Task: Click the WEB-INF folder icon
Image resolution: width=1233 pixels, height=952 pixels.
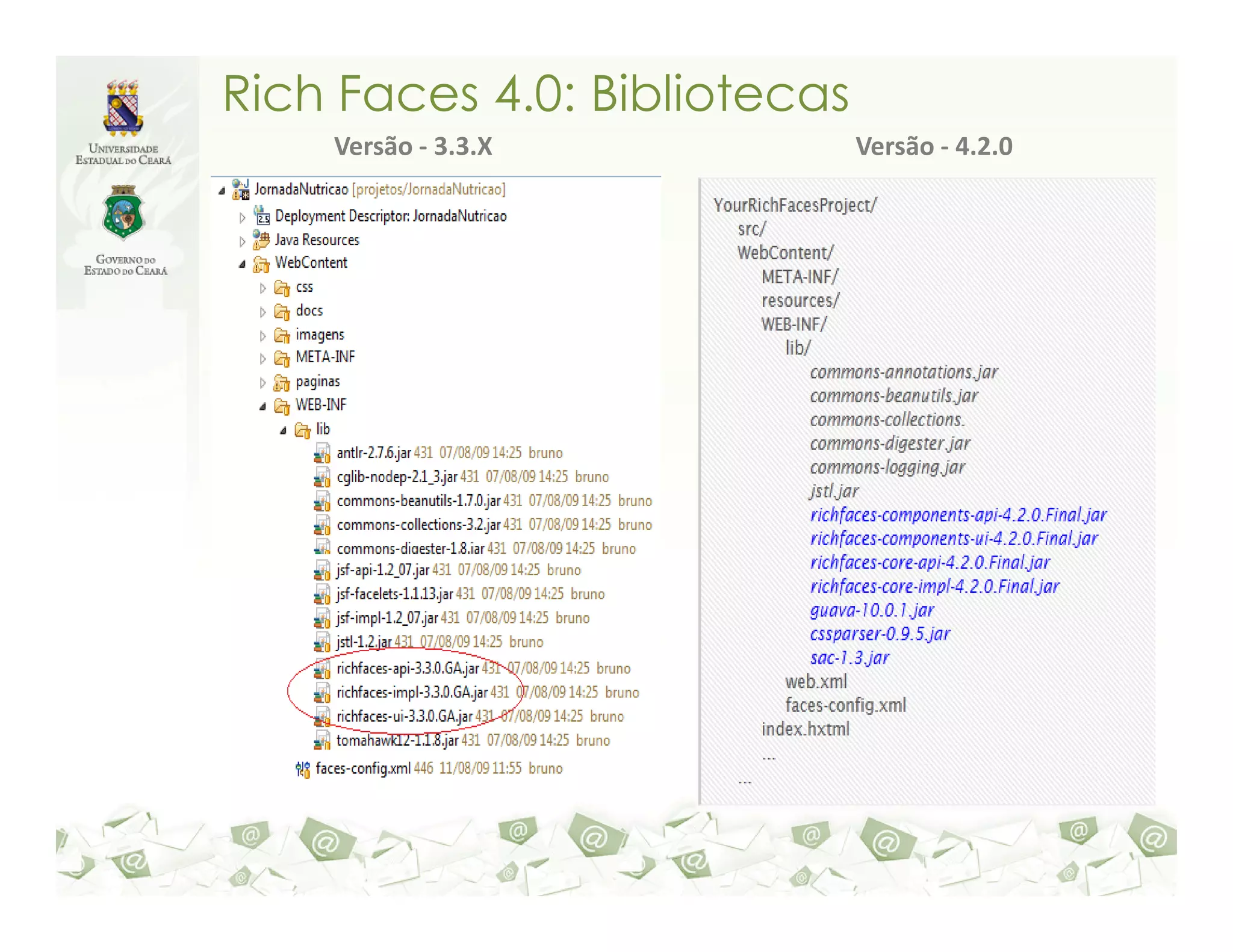Action: pos(282,406)
